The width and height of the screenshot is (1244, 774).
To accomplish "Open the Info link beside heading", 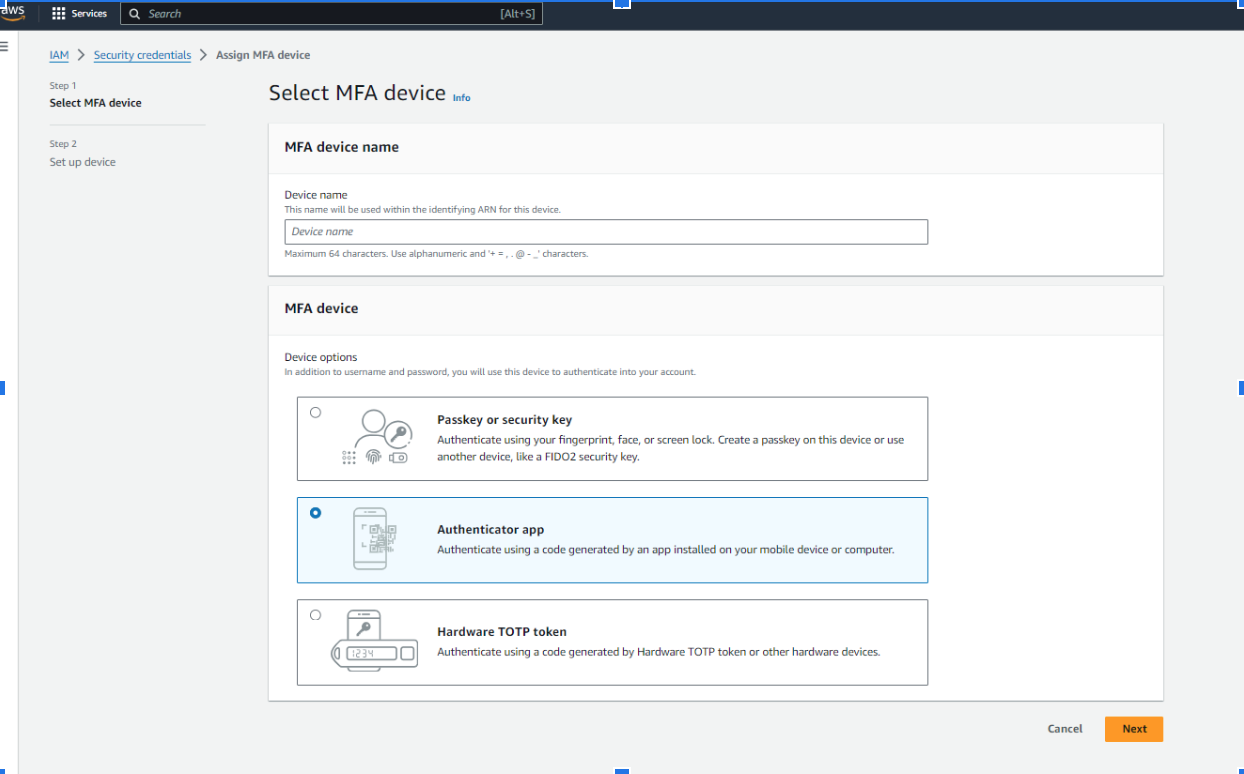I will tap(461, 97).
